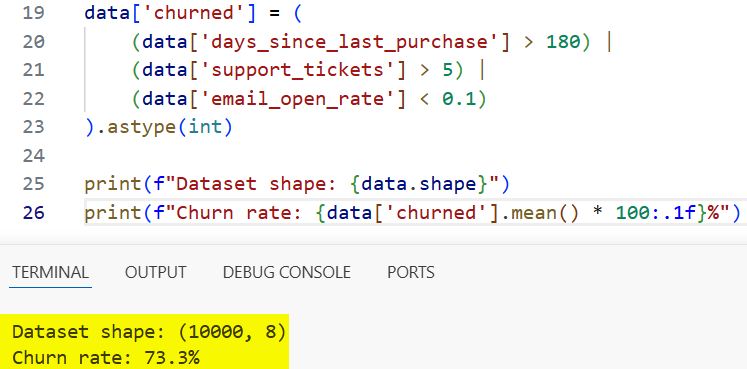Screen dimensions: 747x369
Task: Open the DEBUG CONSOLE tab
Action: tap(286, 272)
